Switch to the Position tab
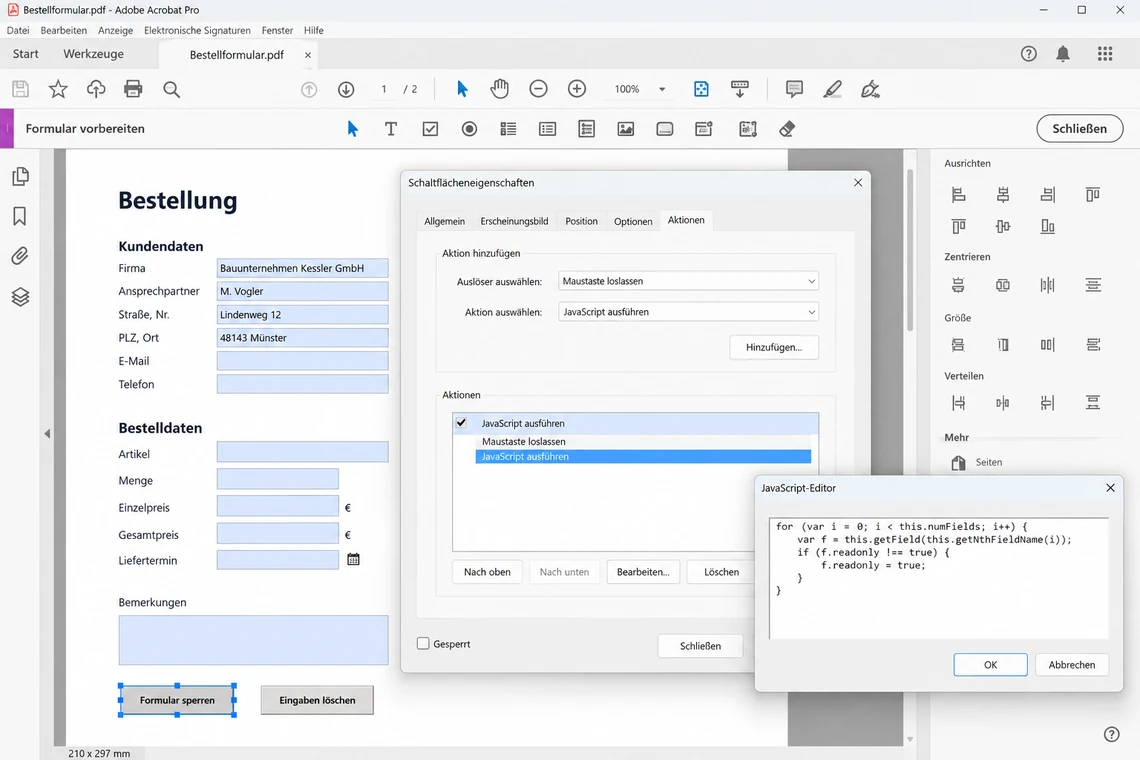The height and width of the screenshot is (760, 1140). tap(582, 221)
